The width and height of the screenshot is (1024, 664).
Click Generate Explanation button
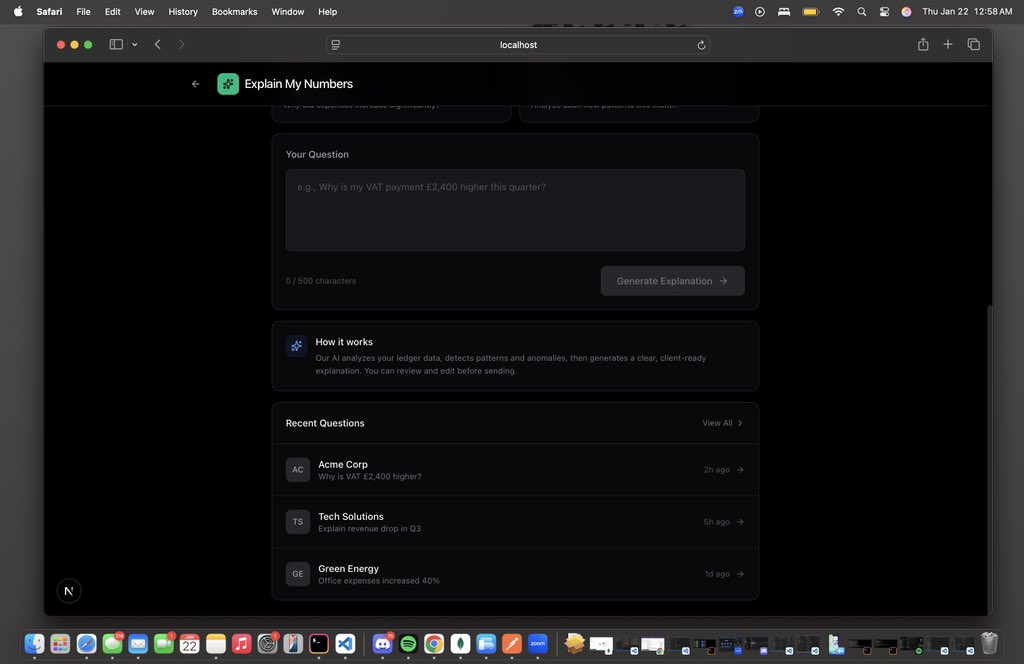(x=673, y=281)
